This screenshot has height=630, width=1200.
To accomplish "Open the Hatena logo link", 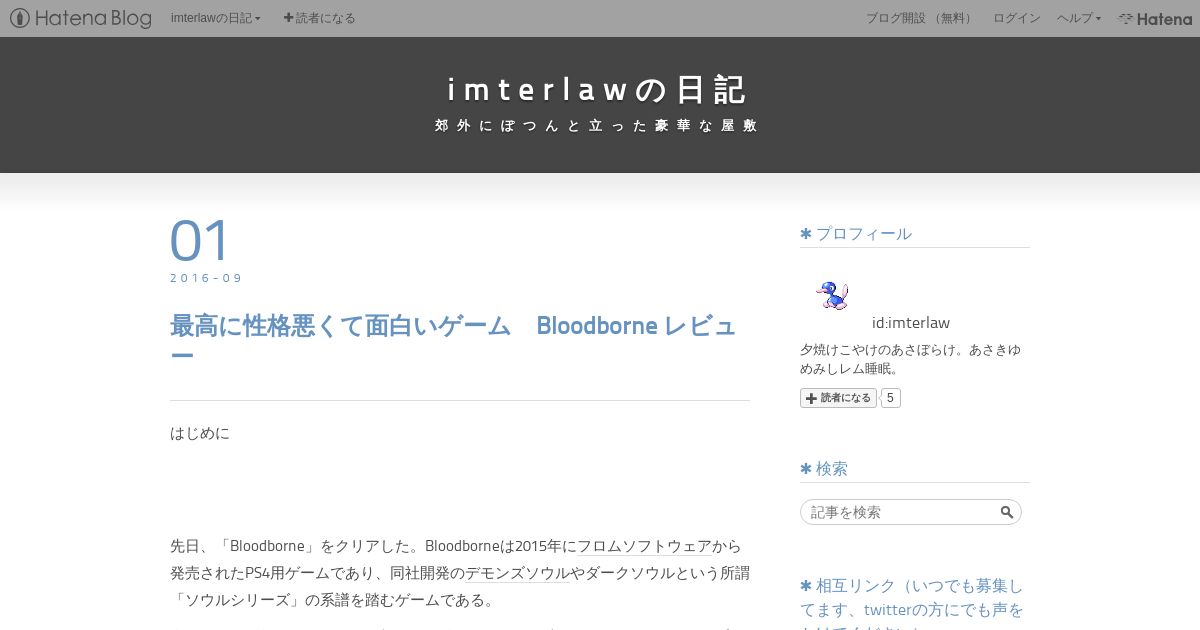I will point(1155,18).
